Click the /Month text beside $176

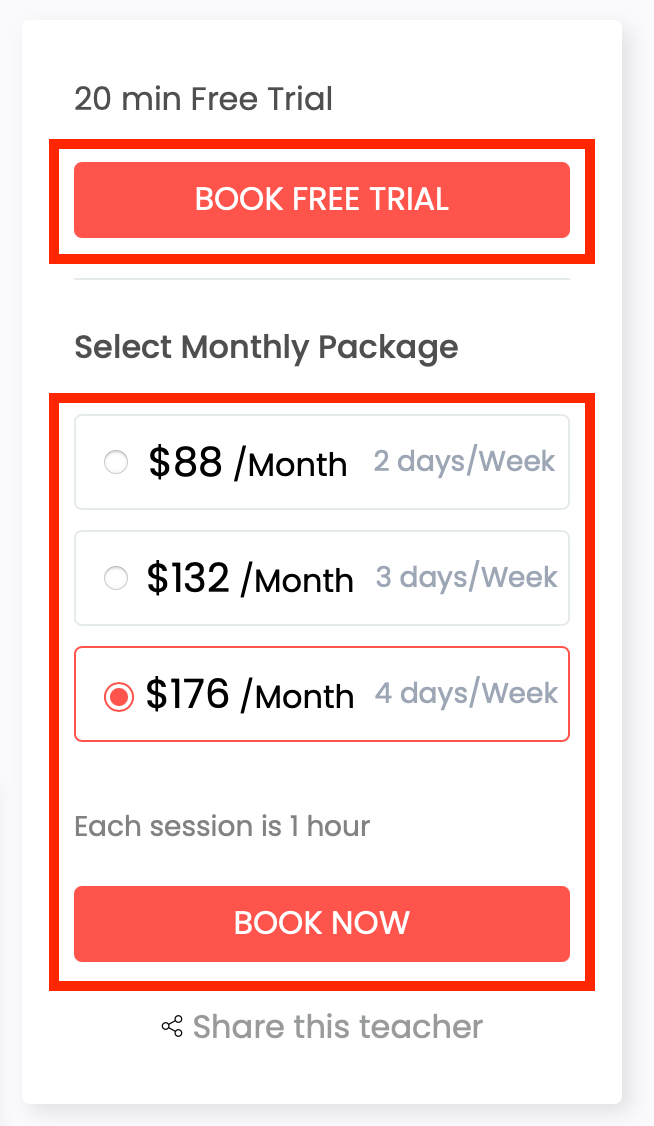[297, 696]
